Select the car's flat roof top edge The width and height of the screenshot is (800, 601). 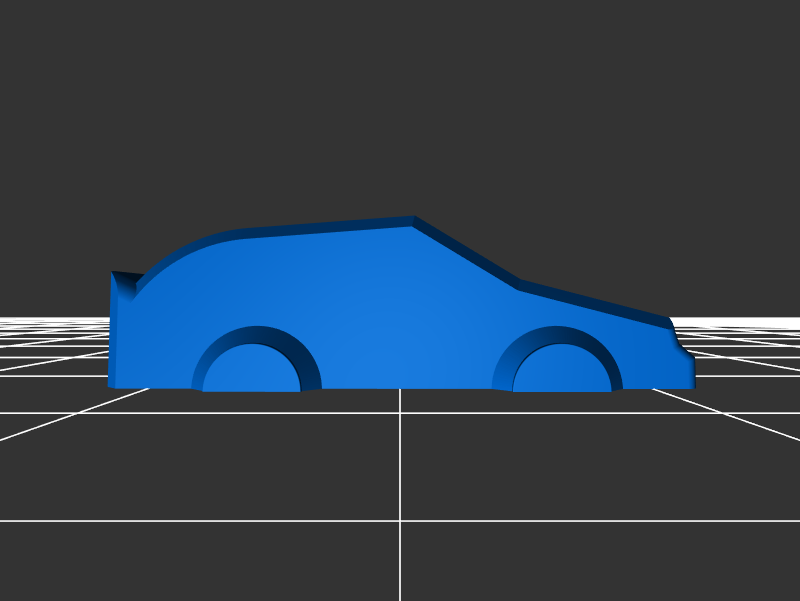[330, 226]
